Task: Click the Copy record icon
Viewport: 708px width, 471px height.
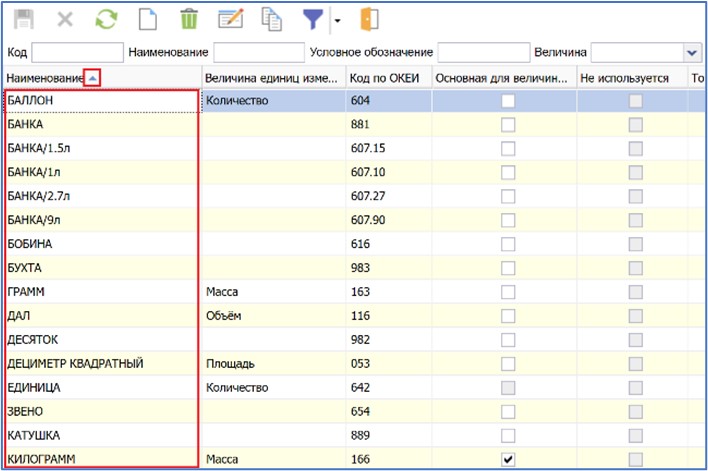Action: point(272,20)
